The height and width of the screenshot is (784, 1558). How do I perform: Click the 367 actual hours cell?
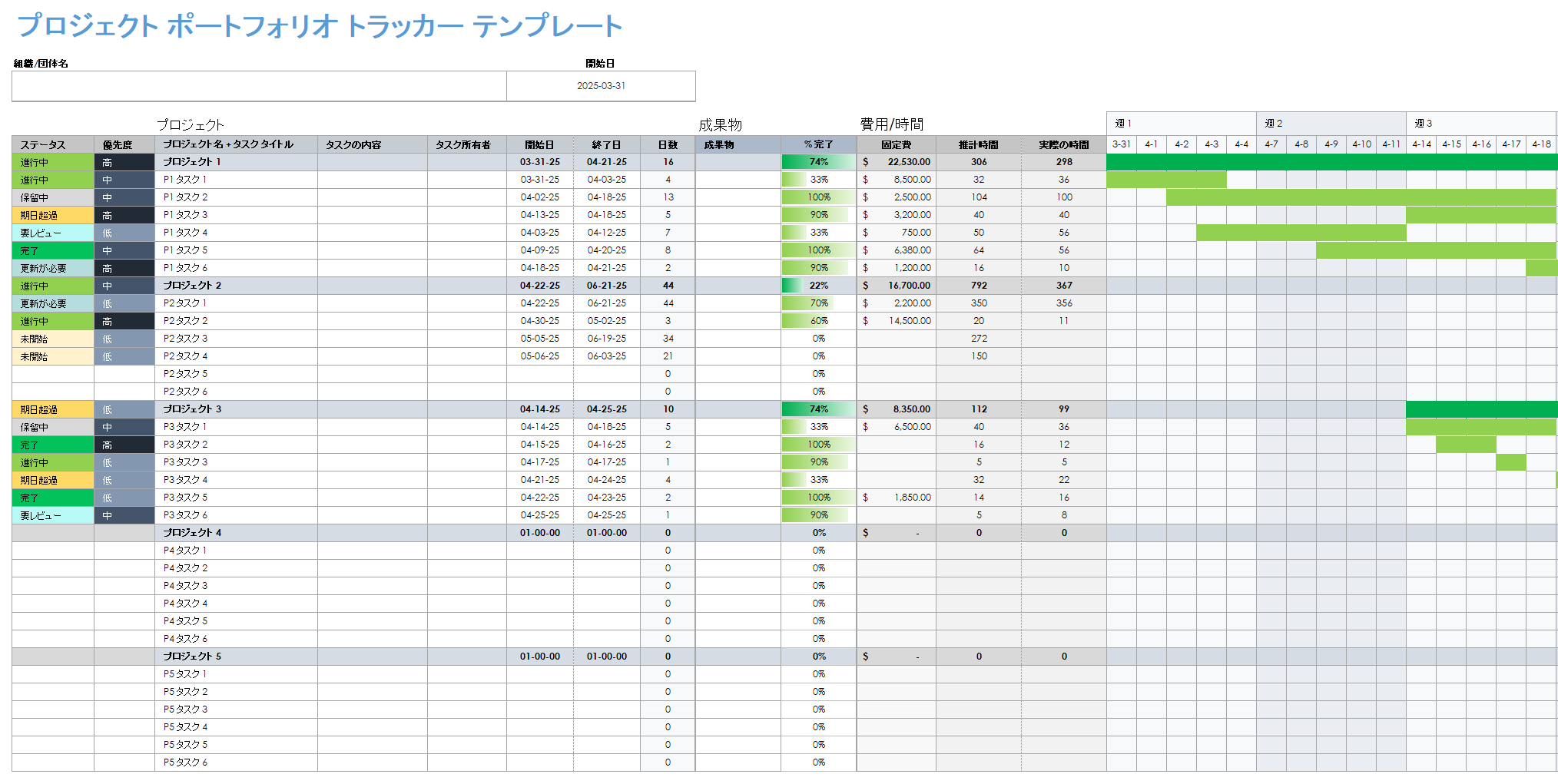pos(1064,286)
